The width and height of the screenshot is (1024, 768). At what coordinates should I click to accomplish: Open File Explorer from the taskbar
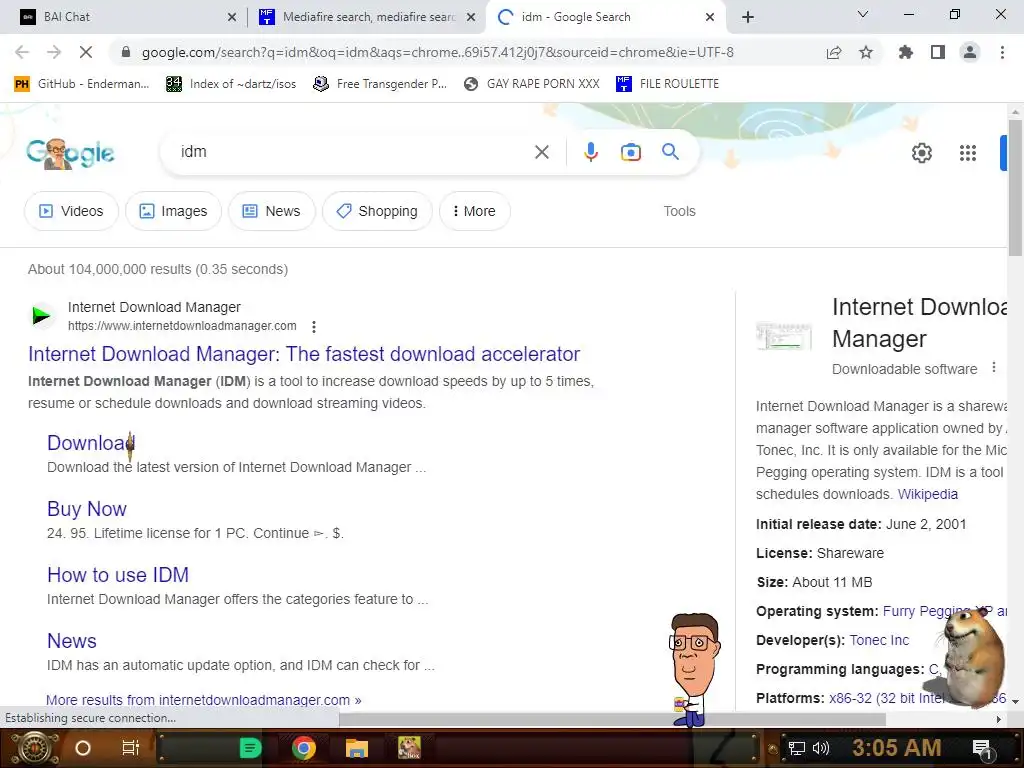point(357,748)
